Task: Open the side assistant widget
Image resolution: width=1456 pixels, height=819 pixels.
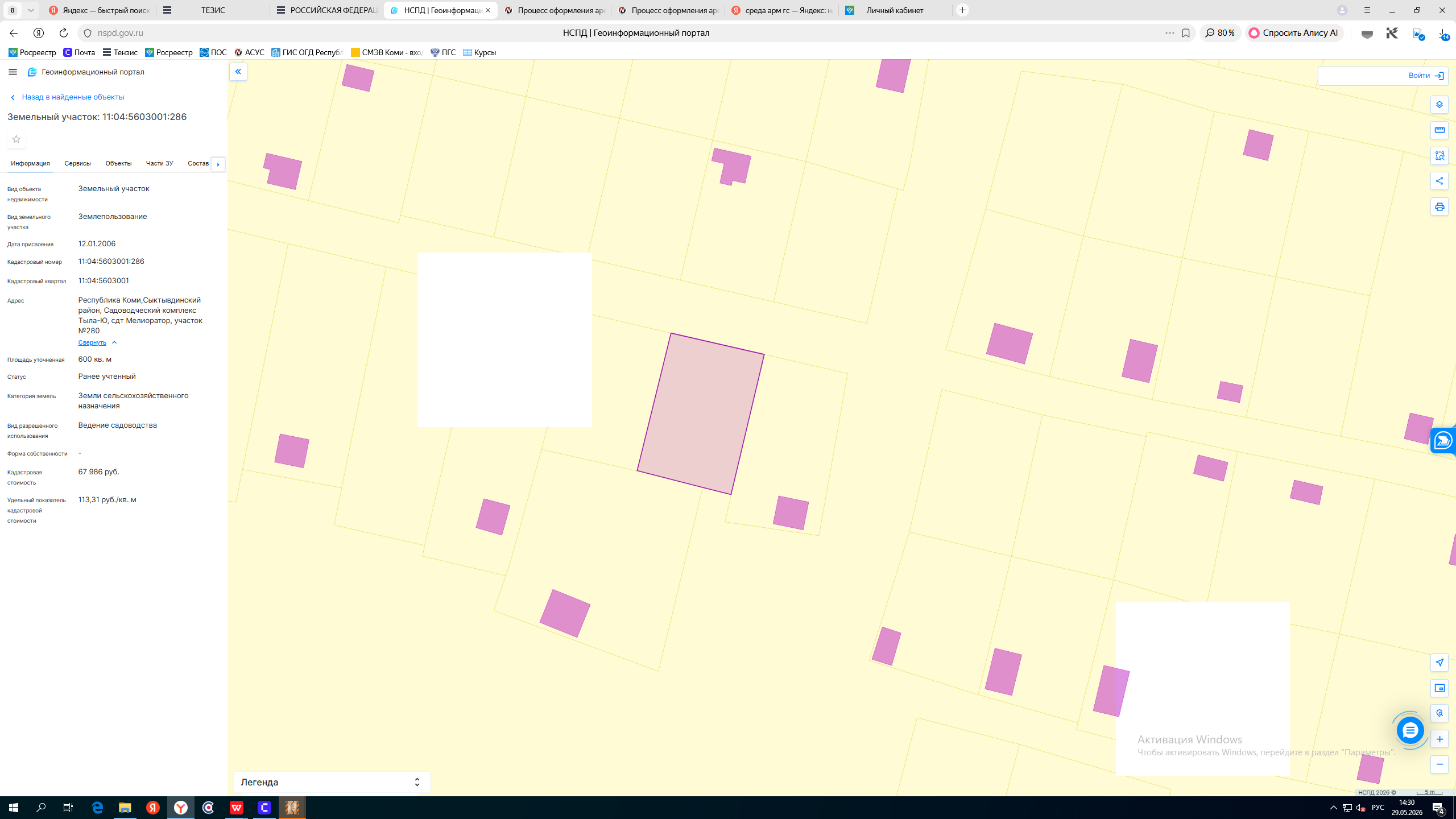Action: tap(1443, 441)
